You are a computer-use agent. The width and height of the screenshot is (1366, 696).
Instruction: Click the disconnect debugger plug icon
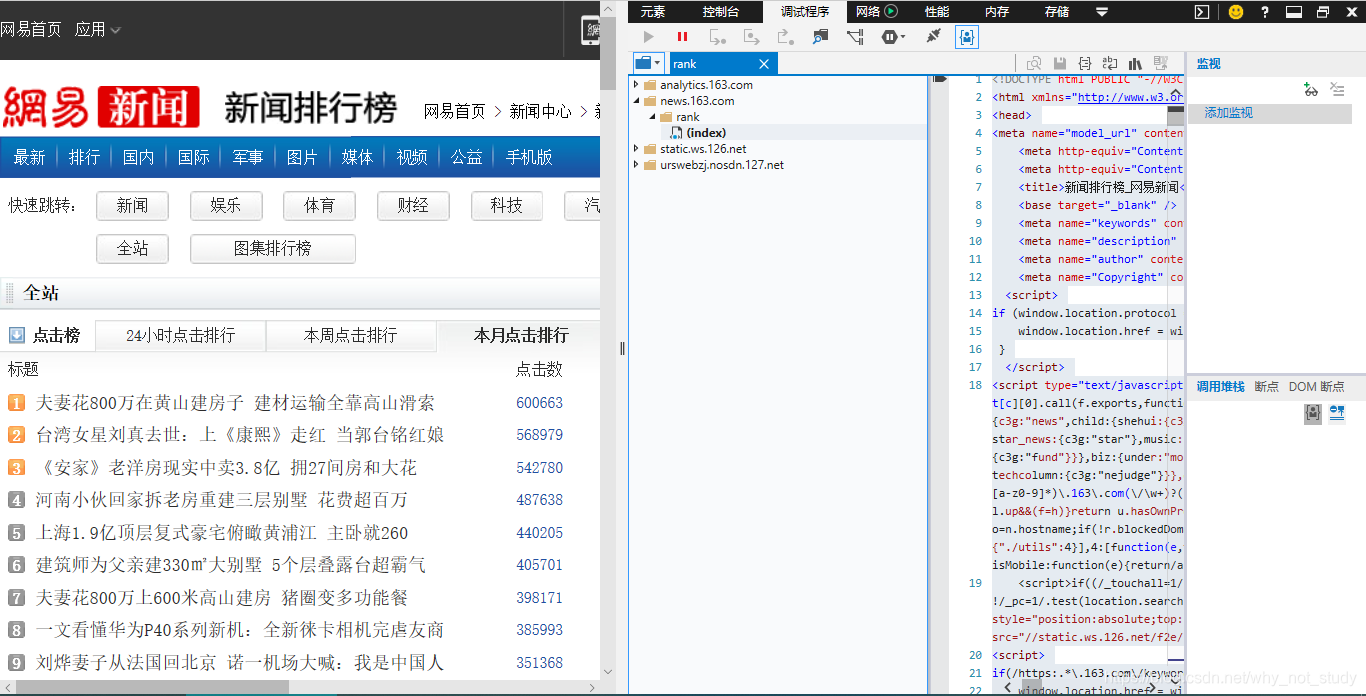point(933,37)
